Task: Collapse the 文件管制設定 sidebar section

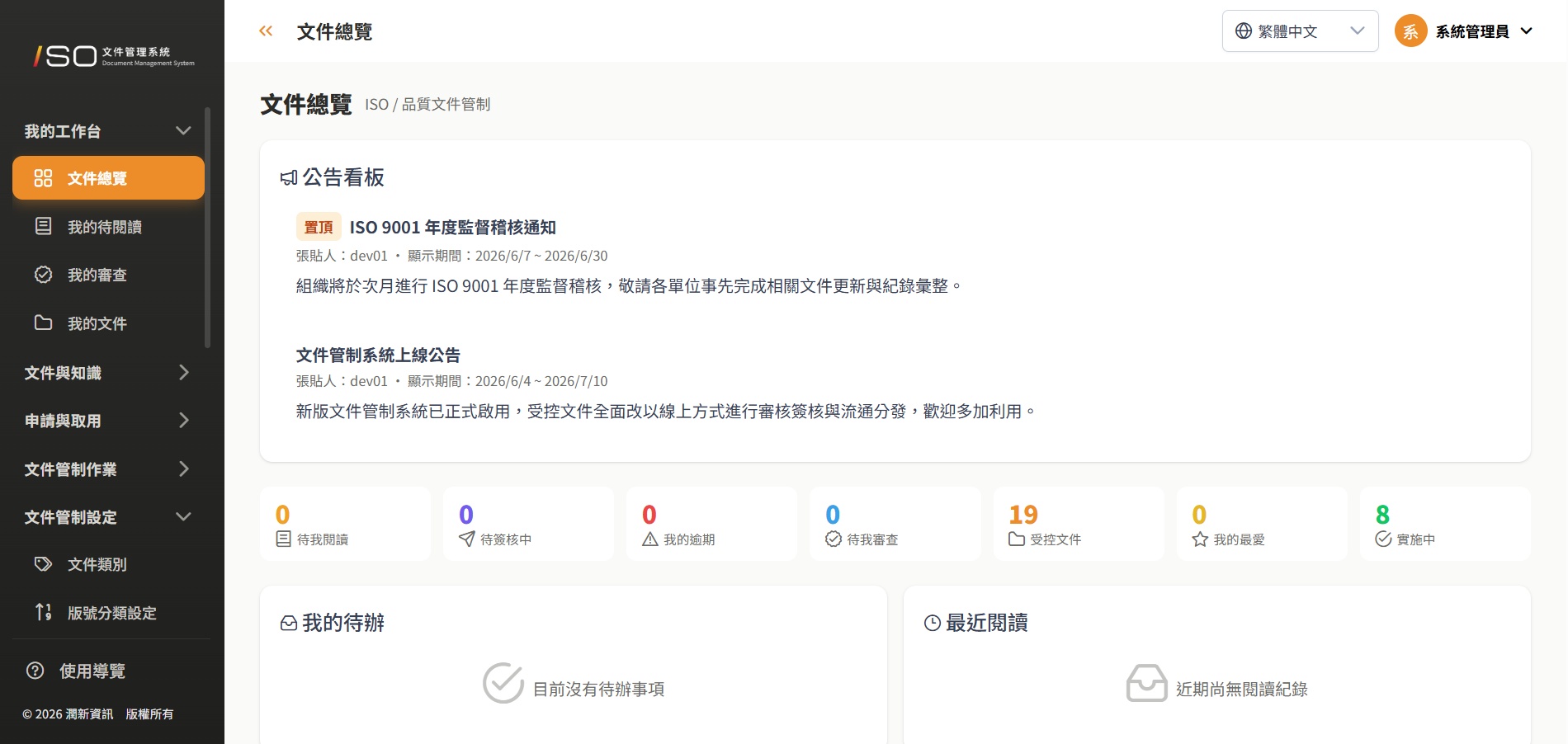Action: 108,517
